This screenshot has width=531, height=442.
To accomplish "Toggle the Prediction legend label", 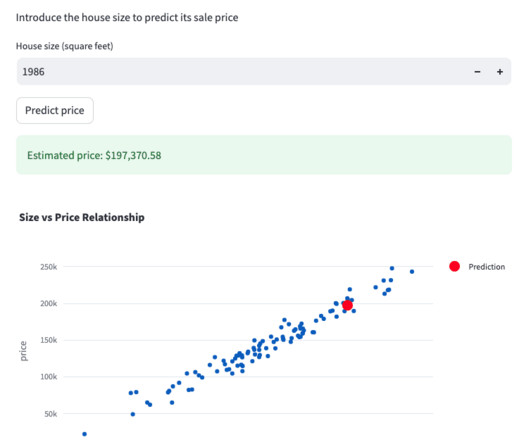I will click(x=487, y=267).
